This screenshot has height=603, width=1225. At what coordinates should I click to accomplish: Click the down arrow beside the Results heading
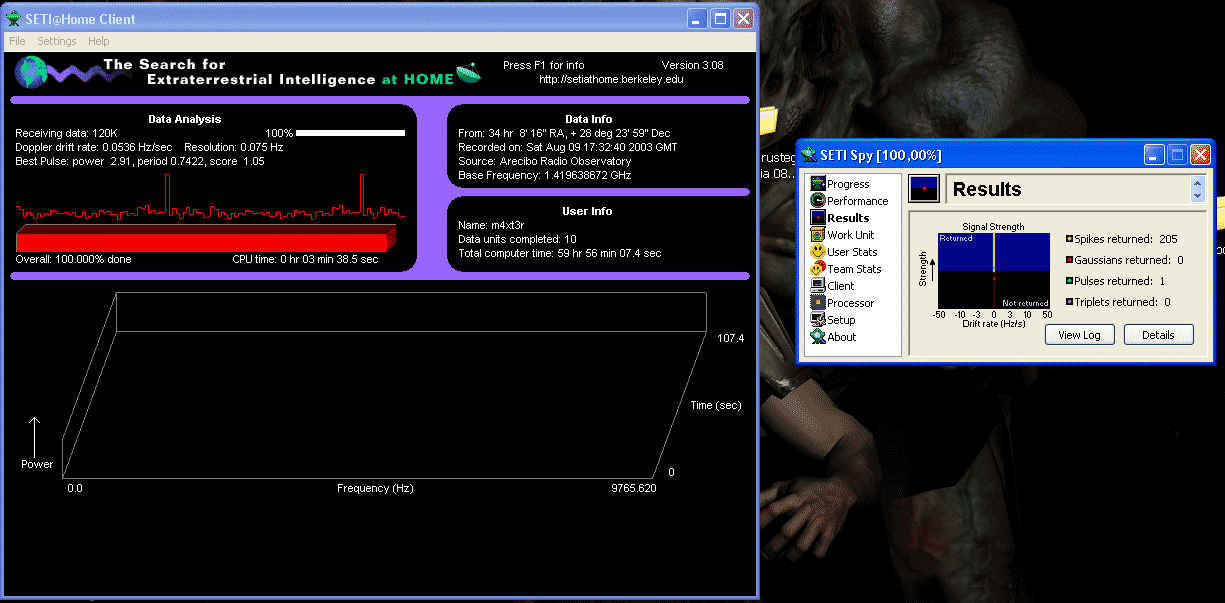click(1198, 196)
